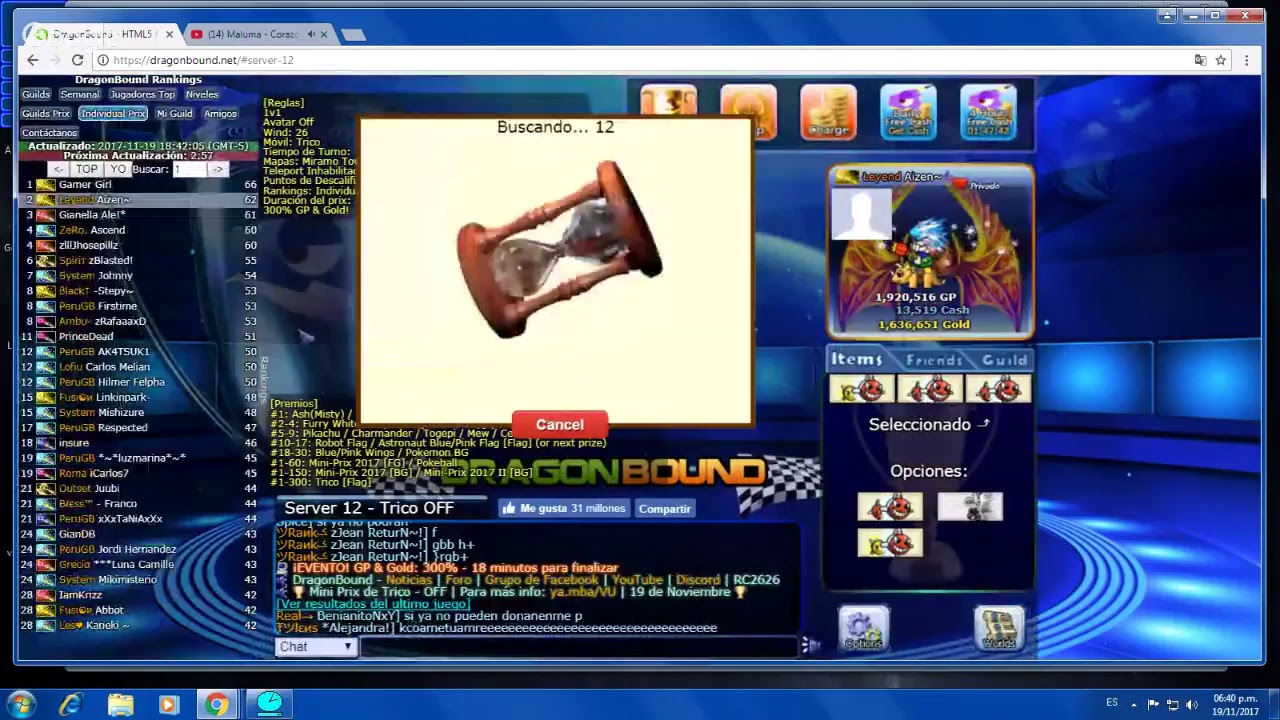1280x720 pixels.
Task: Open the 4 Hours Free Cash icon
Action: tap(988, 111)
